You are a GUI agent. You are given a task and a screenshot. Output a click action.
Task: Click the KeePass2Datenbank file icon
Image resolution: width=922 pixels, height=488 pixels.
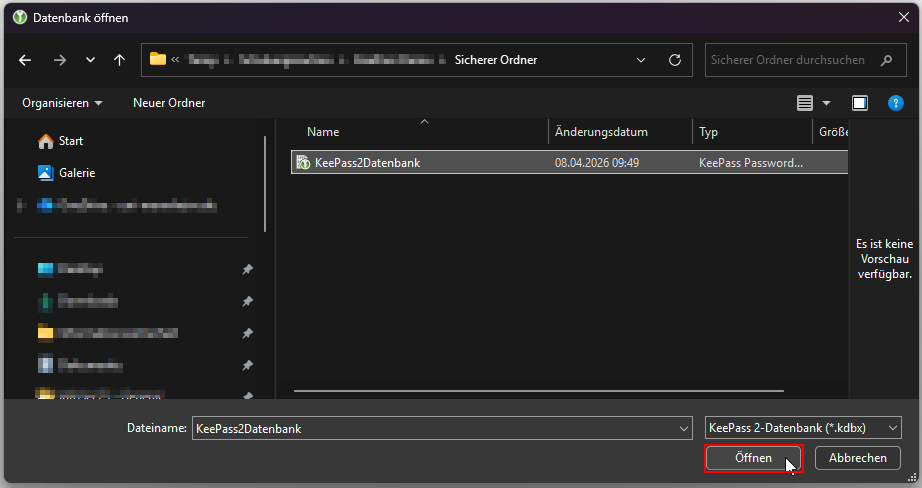[303, 162]
